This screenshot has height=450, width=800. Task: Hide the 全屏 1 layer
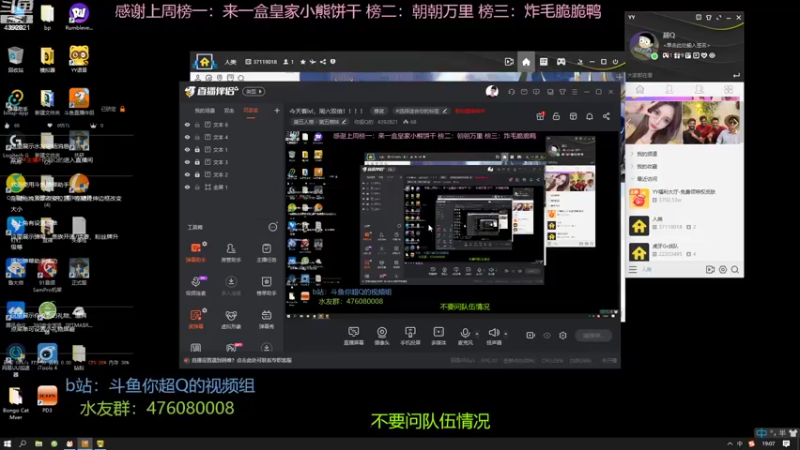pos(187,187)
